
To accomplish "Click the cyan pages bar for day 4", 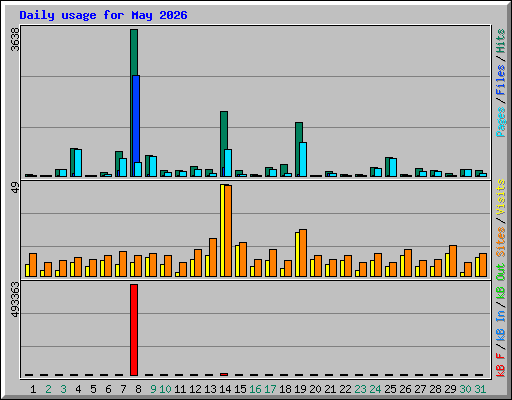I will click(78, 163).
